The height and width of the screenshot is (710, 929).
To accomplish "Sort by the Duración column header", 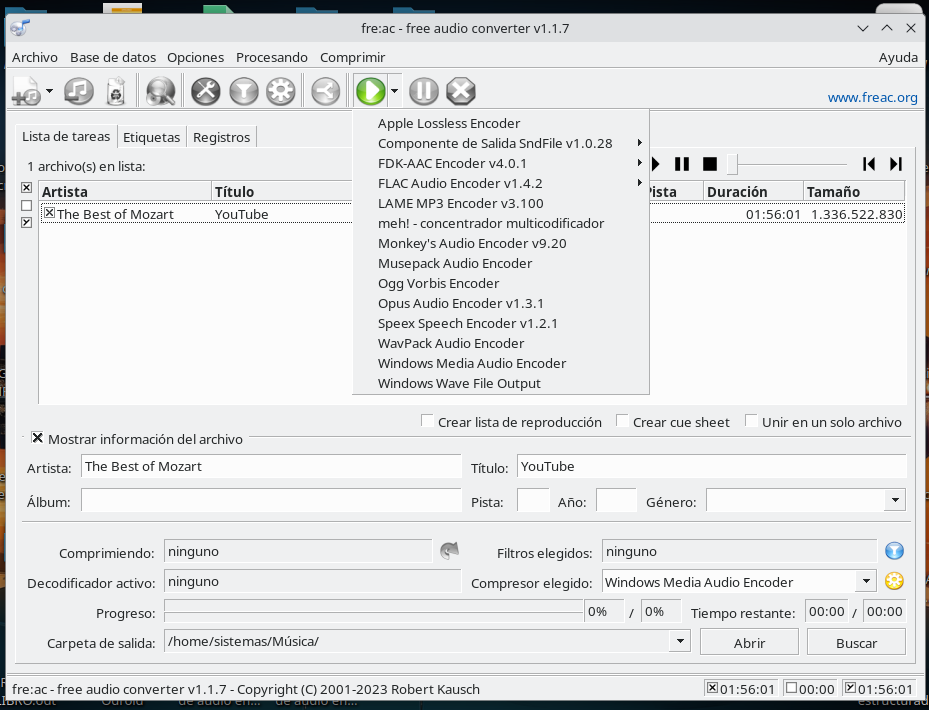I will click(x=753, y=191).
